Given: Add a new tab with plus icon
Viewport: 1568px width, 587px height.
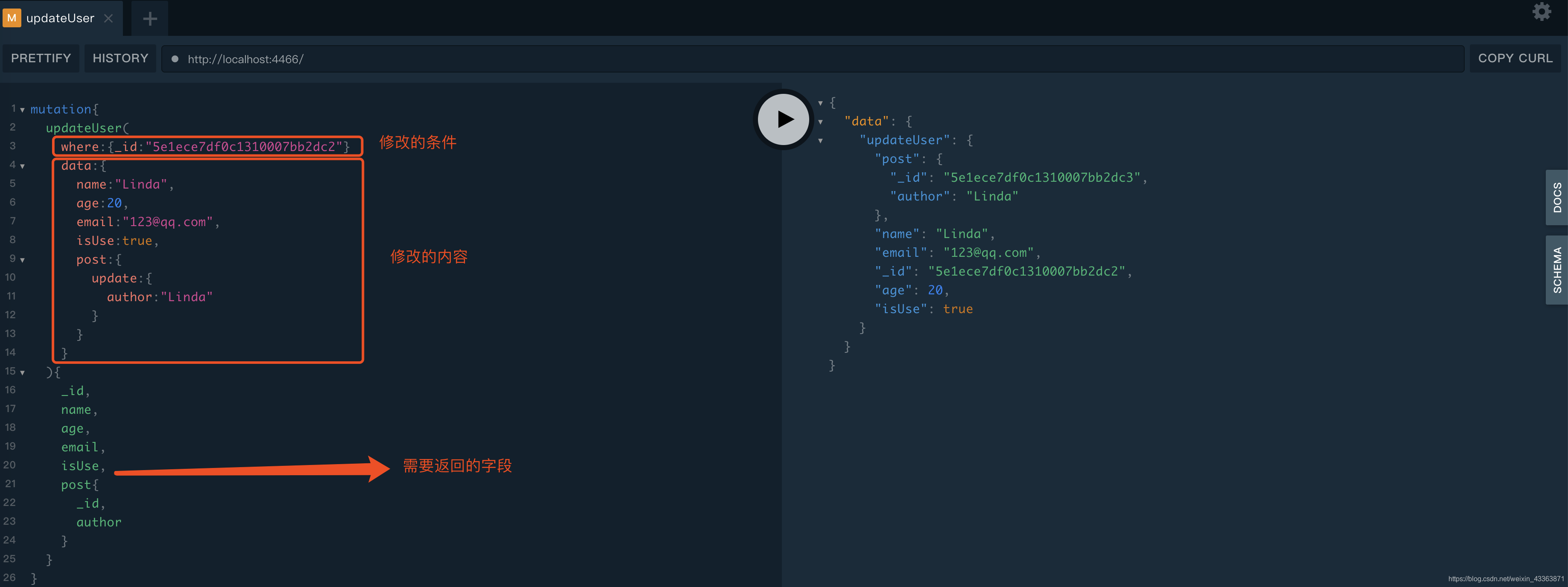Looking at the screenshot, I should [150, 19].
